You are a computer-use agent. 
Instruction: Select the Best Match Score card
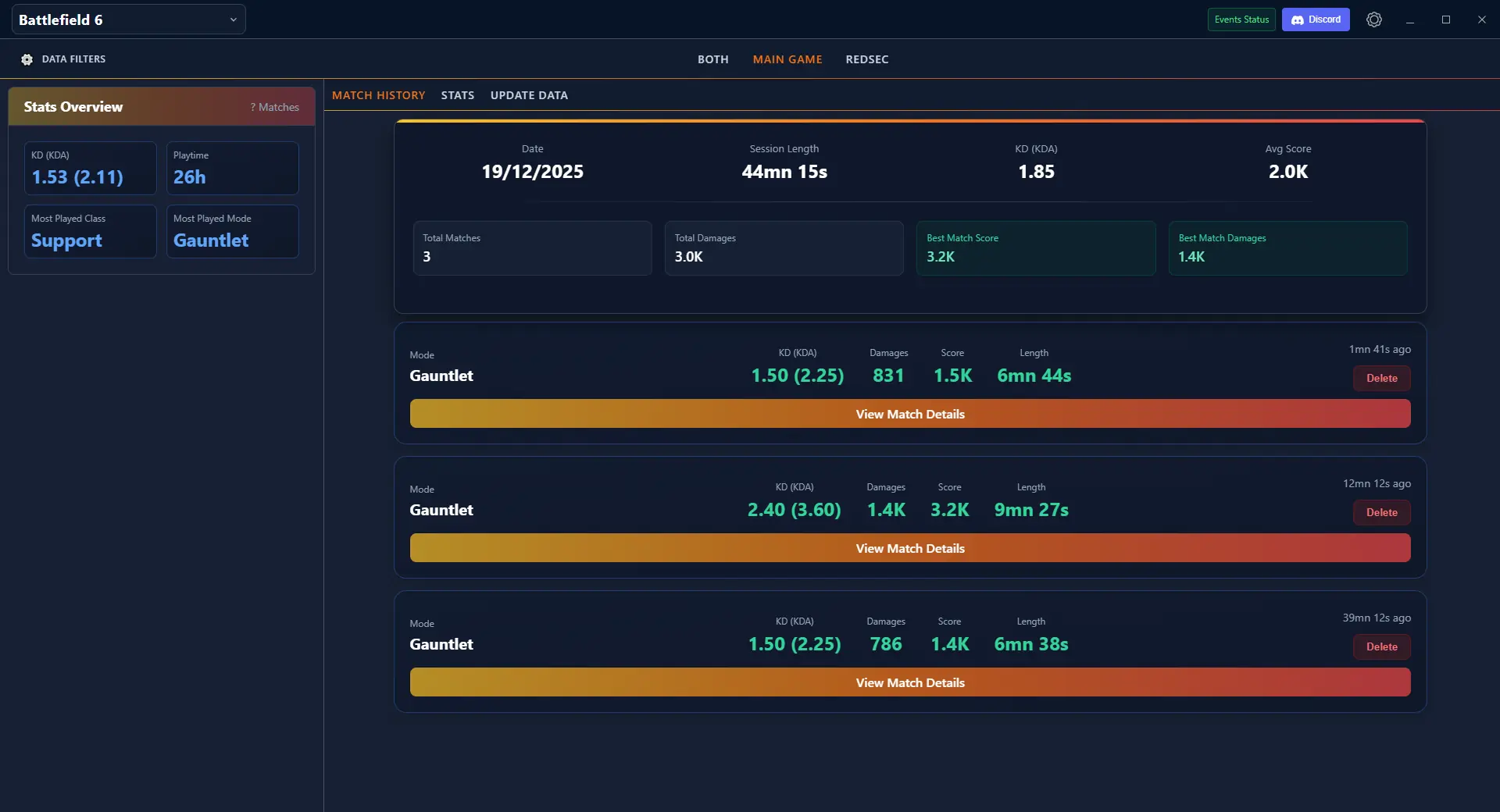(1035, 248)
